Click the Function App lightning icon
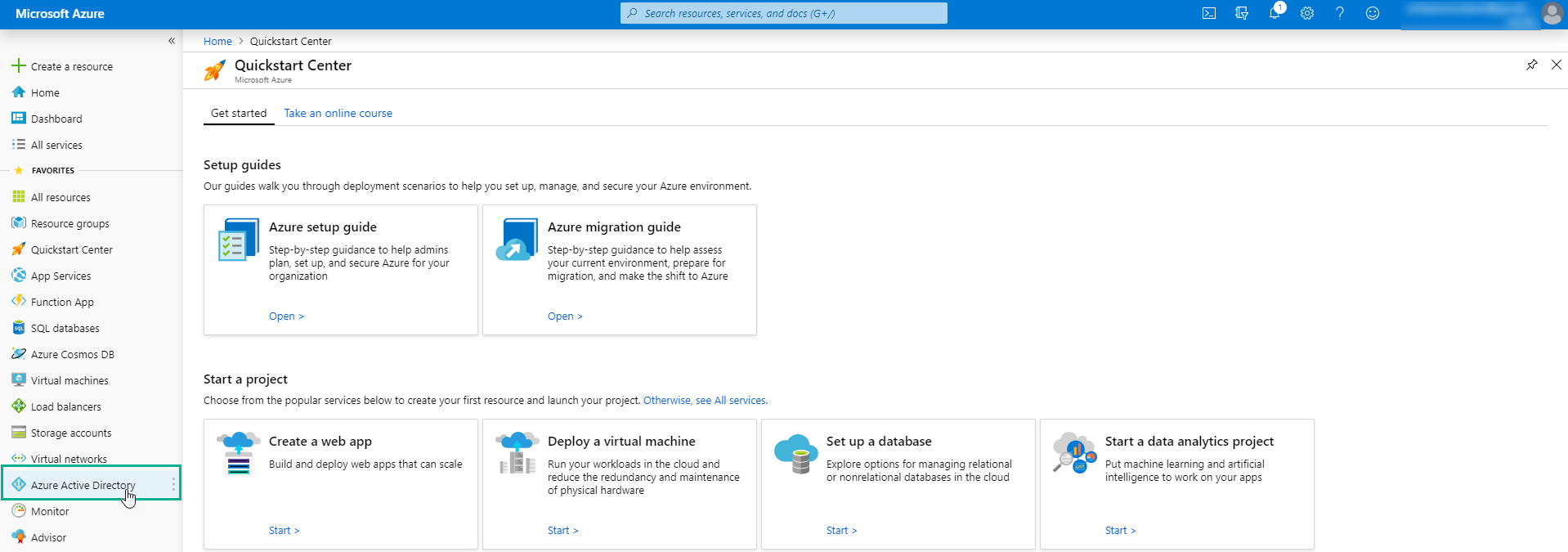 coord(19,301)
